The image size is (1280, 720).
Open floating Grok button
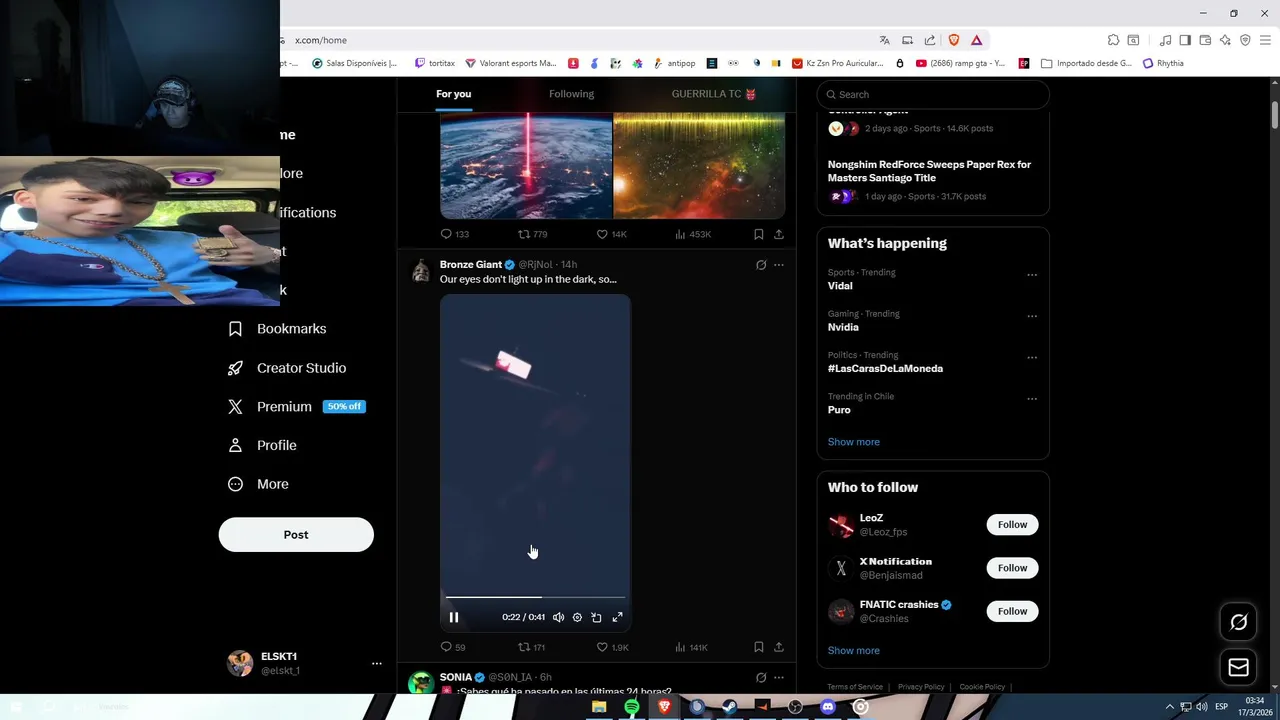[x=1238, y=622]
